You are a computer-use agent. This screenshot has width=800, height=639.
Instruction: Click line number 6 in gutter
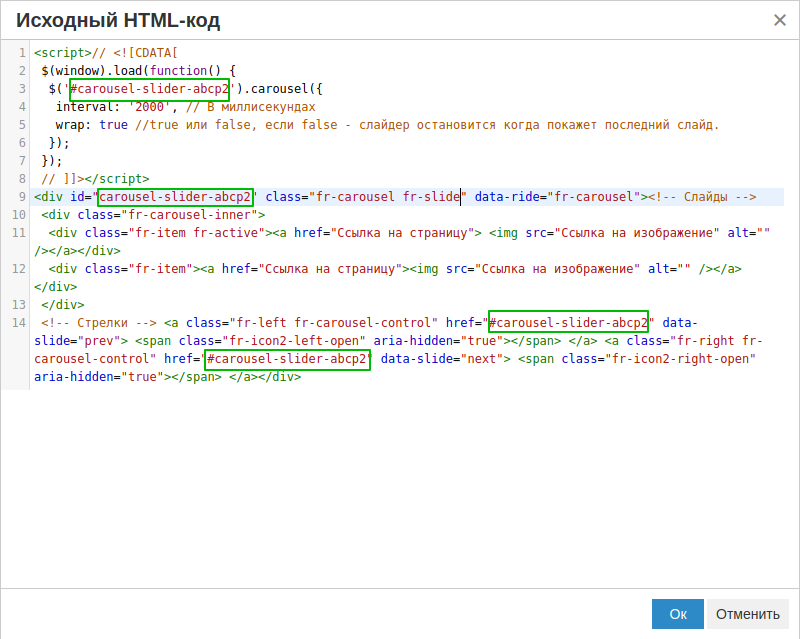click(22, 143)
